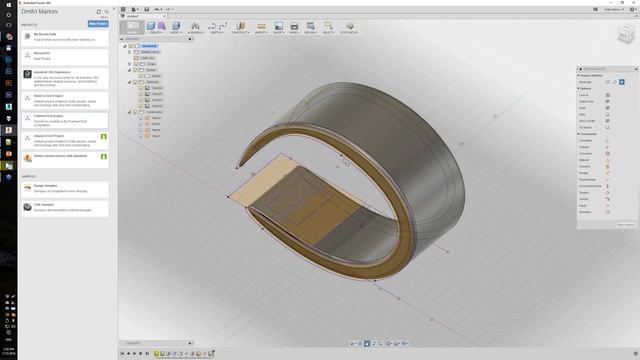The height and width of the screenshot is (360, 640).
Task: Open the Add-Ins toolbar menu
Action: [x=311, y=28]
